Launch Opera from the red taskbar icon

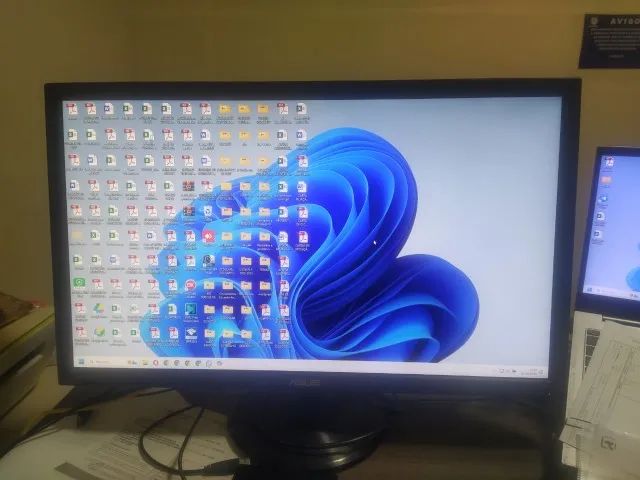(156, 362)
